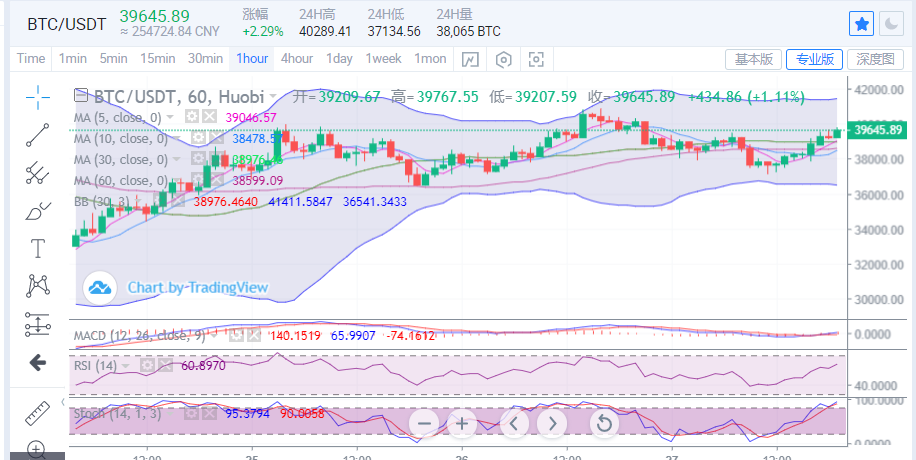The image size is (916, 460).
Task: Select the 1day interval
Action: click(339, 59)
